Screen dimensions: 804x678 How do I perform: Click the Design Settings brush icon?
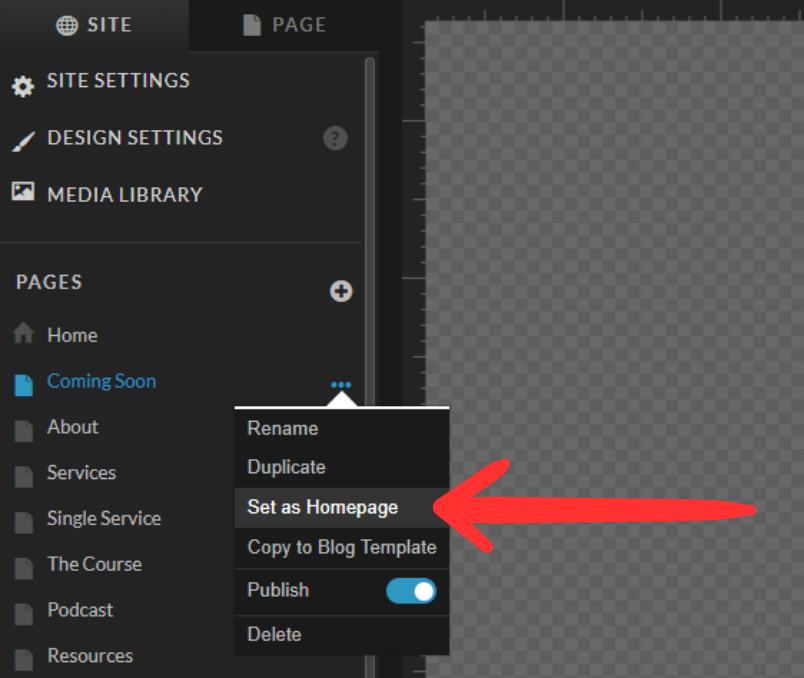[23, 142]
